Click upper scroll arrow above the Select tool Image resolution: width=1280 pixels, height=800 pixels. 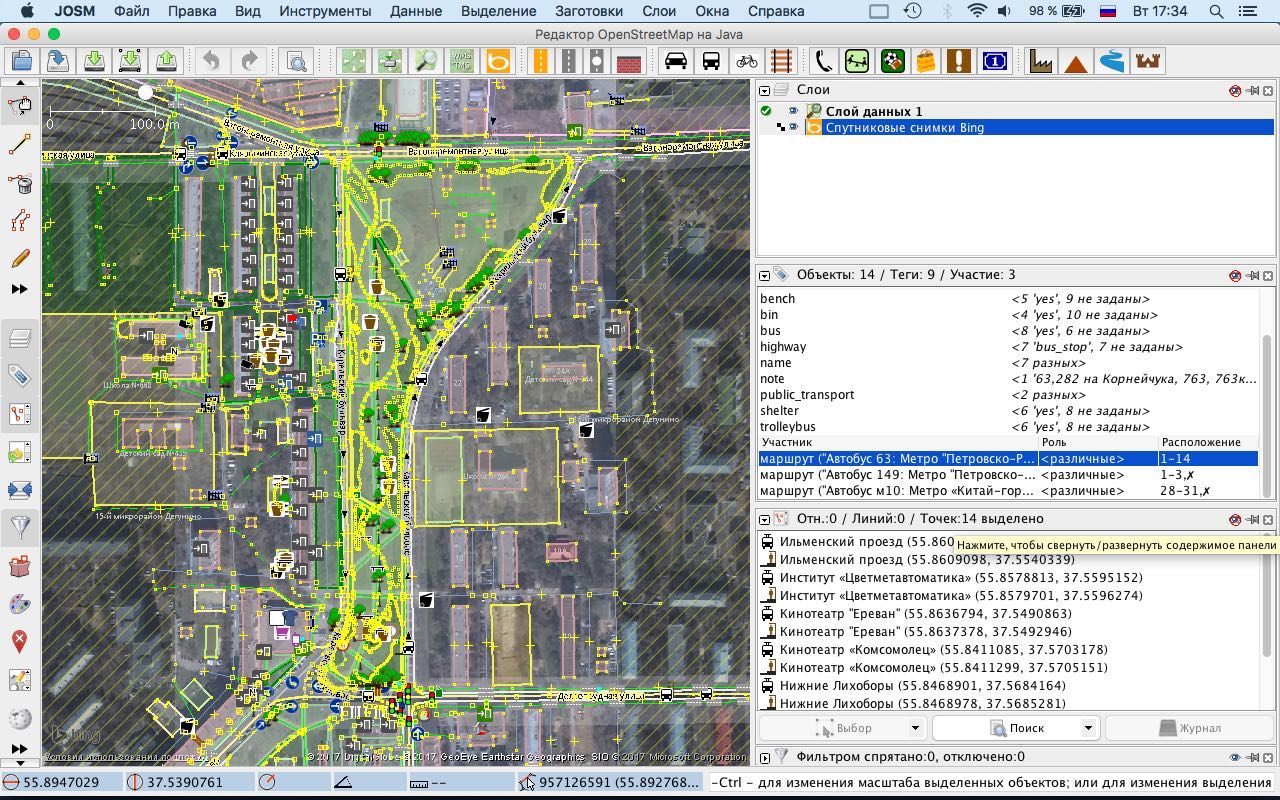tap(20, 83)
